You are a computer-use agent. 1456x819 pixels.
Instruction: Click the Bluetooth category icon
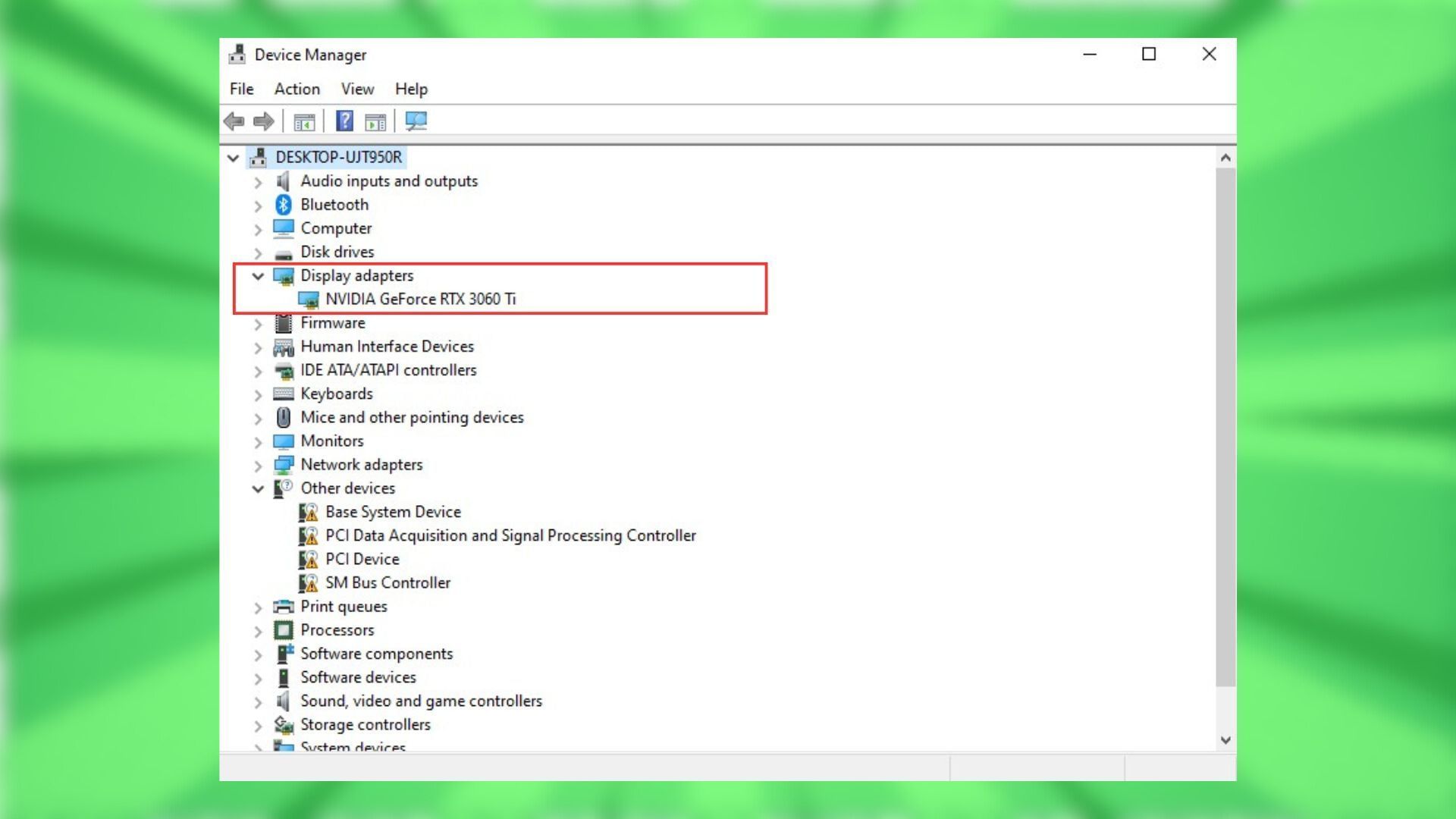(284, 205)
